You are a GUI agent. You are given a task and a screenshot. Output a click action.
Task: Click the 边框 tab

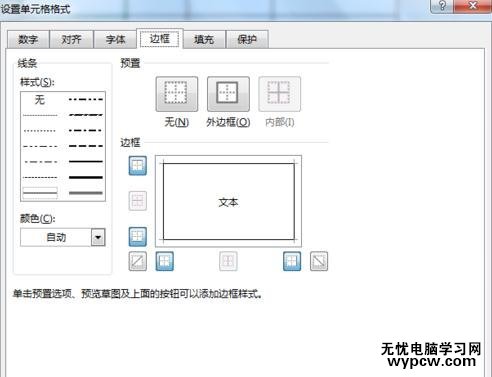click(160, 39)
